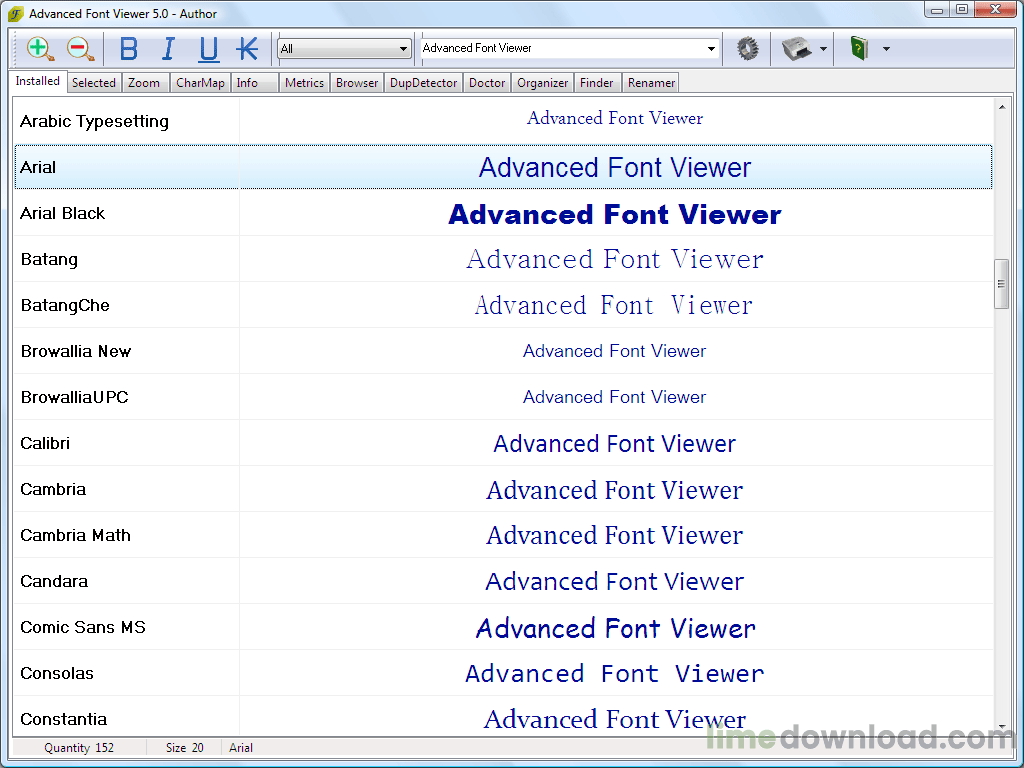The height and width of the screenshot is (768, 1024).
Task: Select the Candara font row
Action: pos(503,581)
